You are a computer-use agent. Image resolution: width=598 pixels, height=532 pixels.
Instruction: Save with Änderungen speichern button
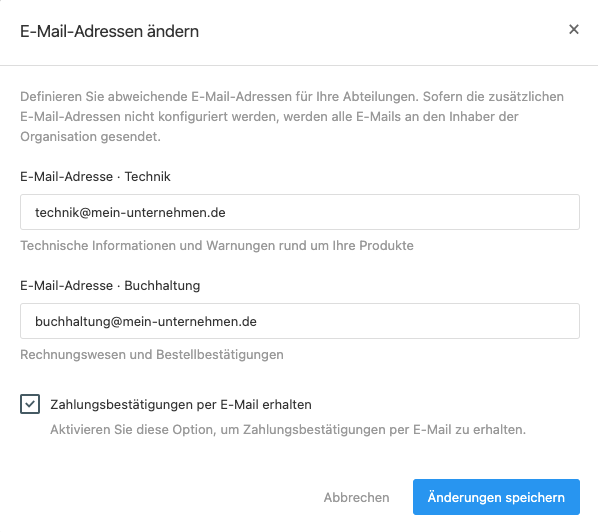pos(496,497)
